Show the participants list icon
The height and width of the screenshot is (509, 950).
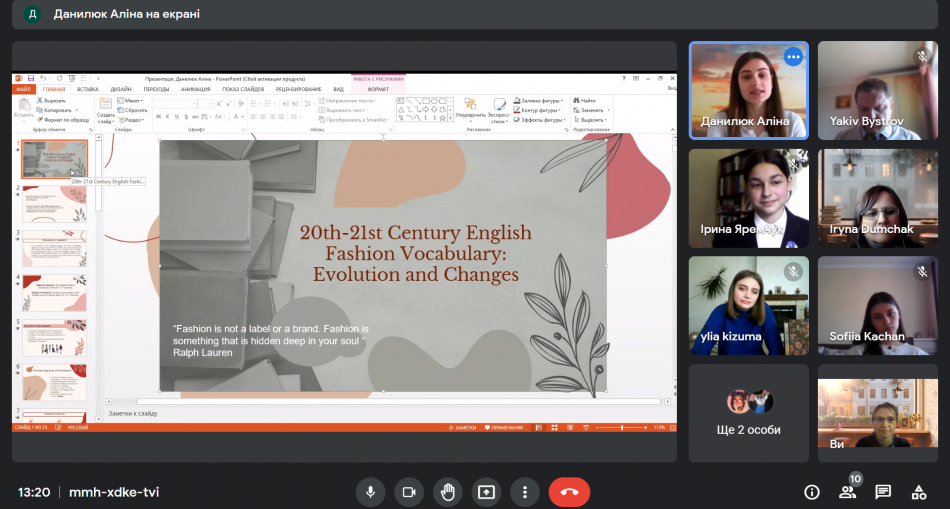click(x=848, y=492)
